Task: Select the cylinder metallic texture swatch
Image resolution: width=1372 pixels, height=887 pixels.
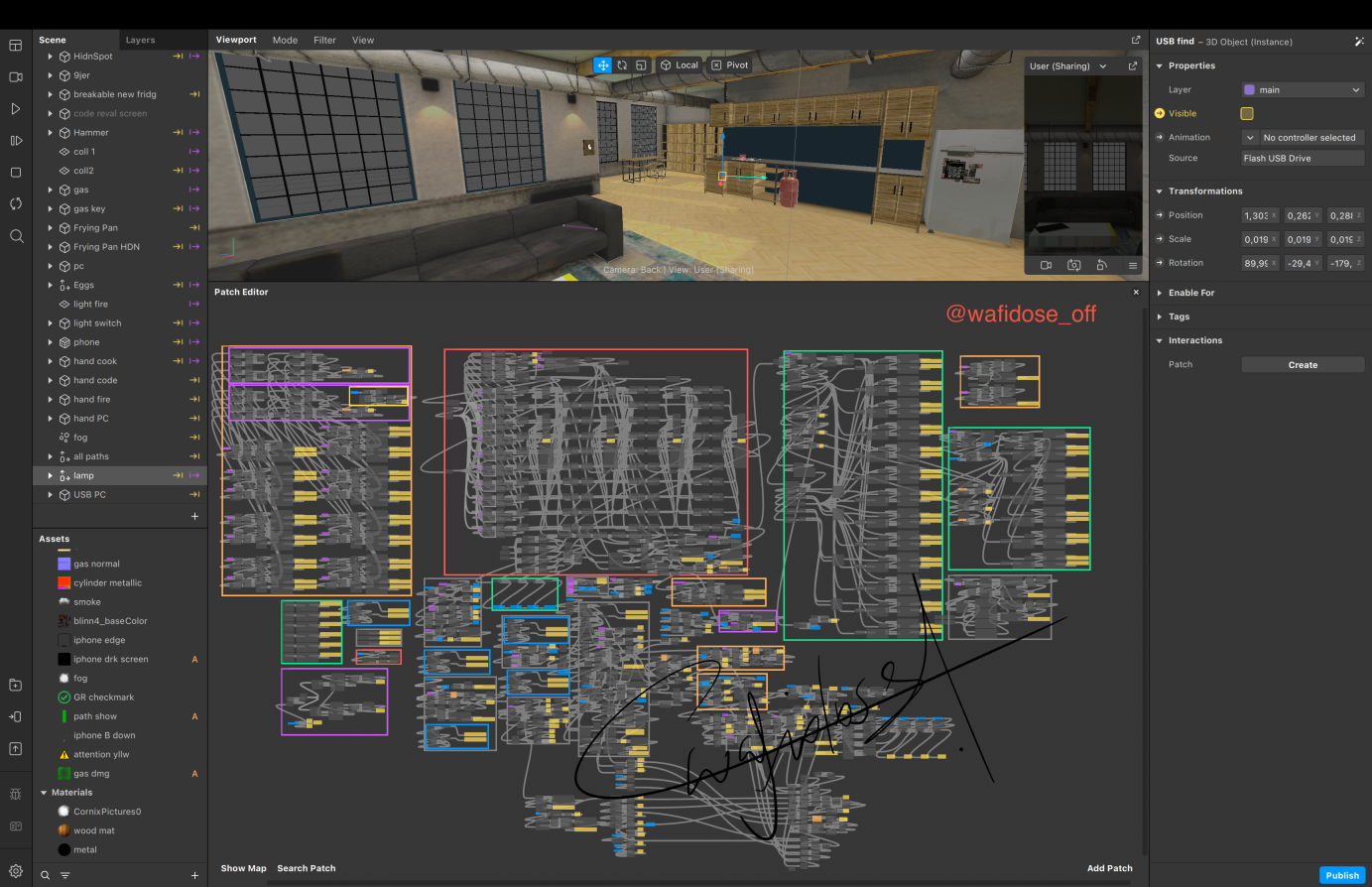Action: pyautogui.click(x=64, y=583)
